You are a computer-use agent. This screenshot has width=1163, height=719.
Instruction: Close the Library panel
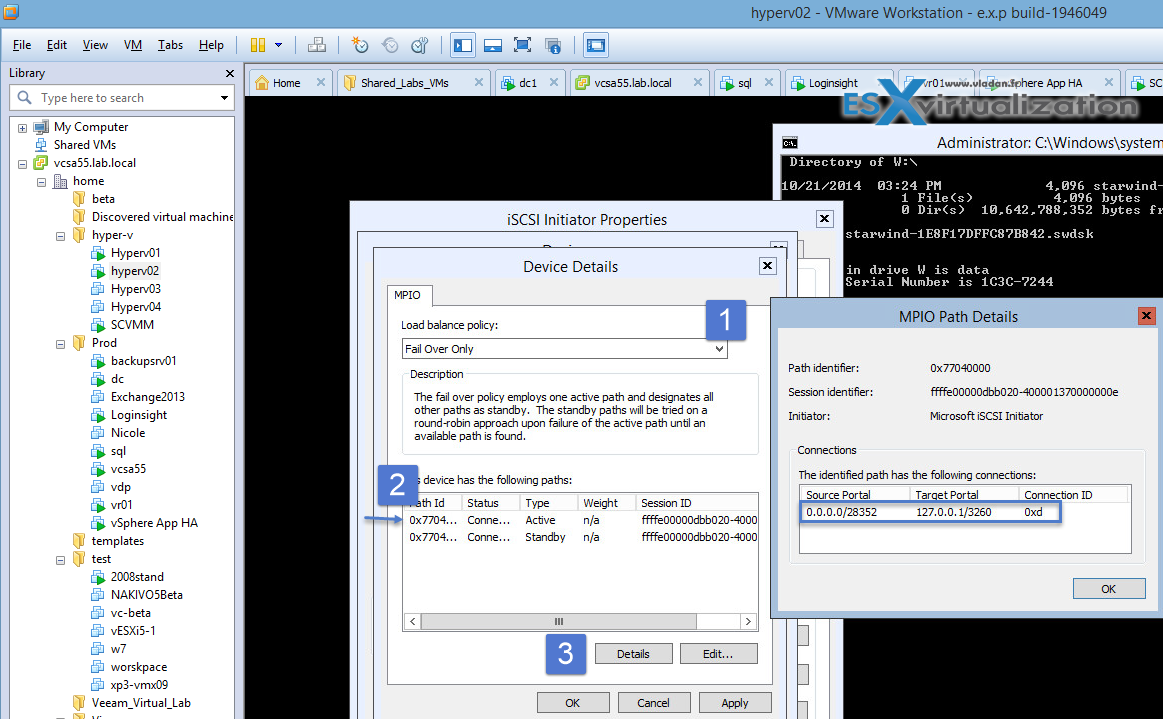[229, 73]
